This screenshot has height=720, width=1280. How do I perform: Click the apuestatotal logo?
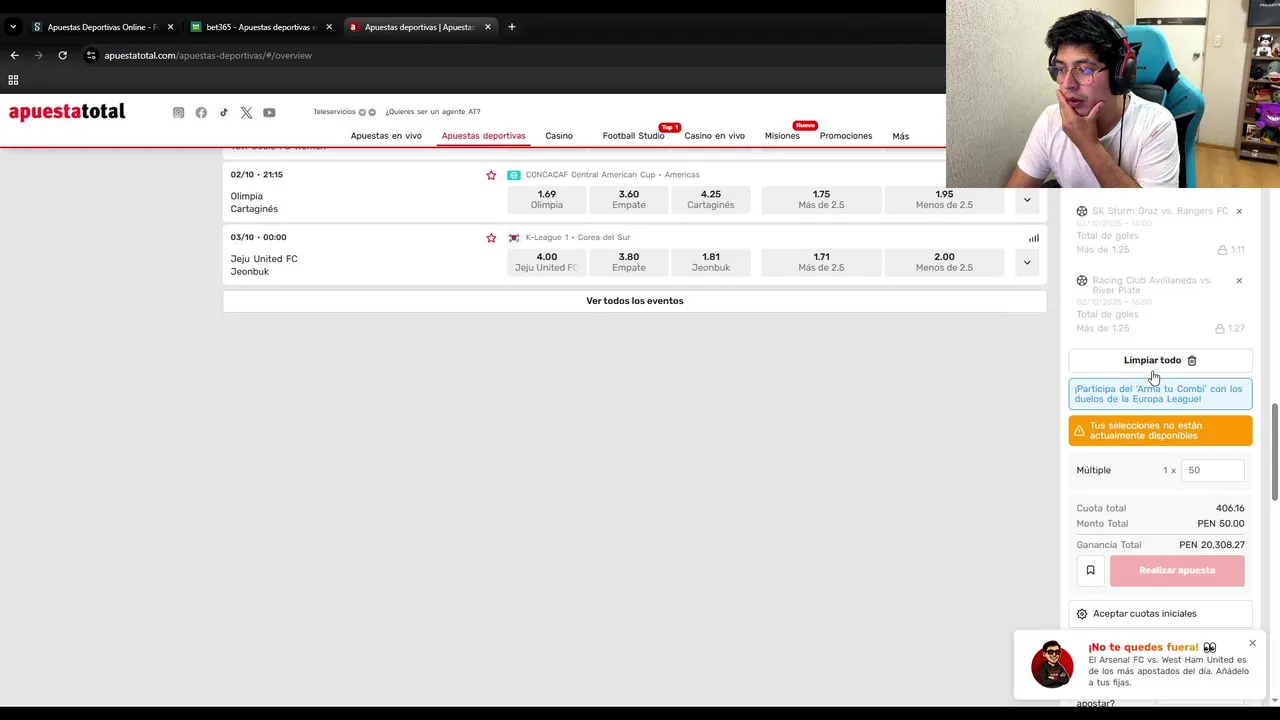click(x=67, y=112)
